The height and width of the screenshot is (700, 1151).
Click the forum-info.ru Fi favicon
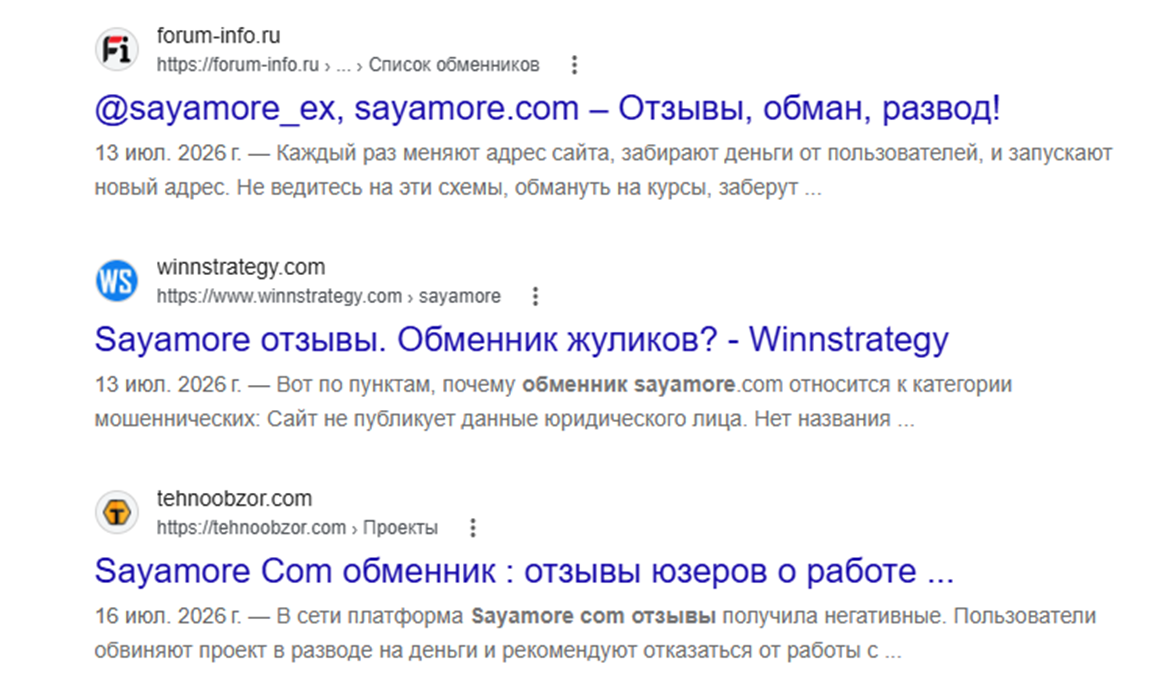(x=117, y=49)
